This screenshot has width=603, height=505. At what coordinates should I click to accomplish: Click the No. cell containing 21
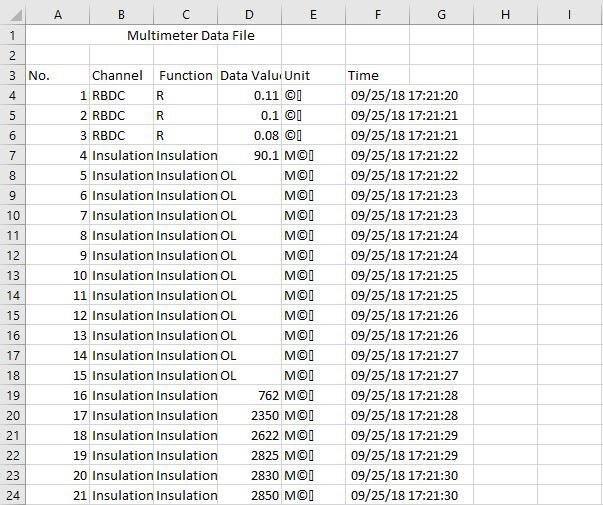(58, 495)
